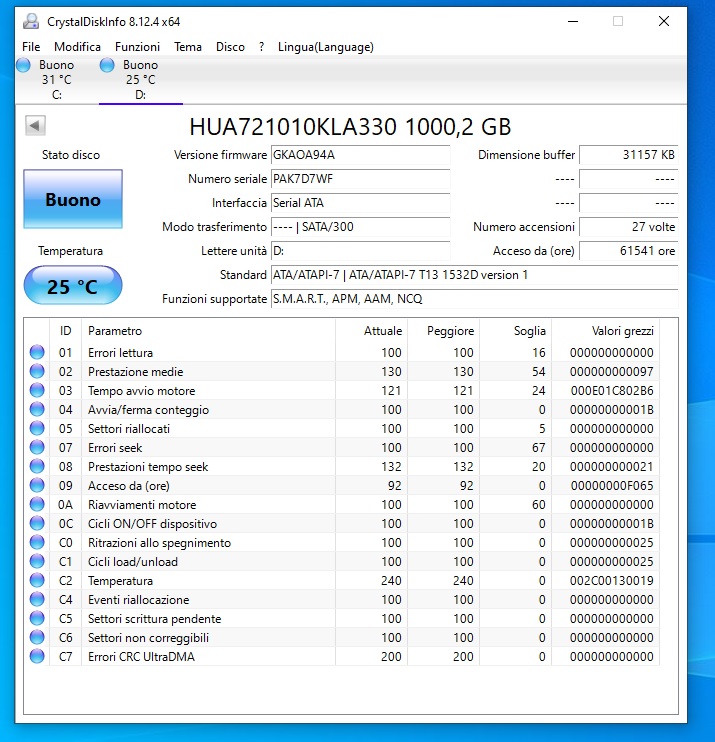Open the ? help menu
The width and height of the screenshot is (715, 742).
click(x=261, y=47)
